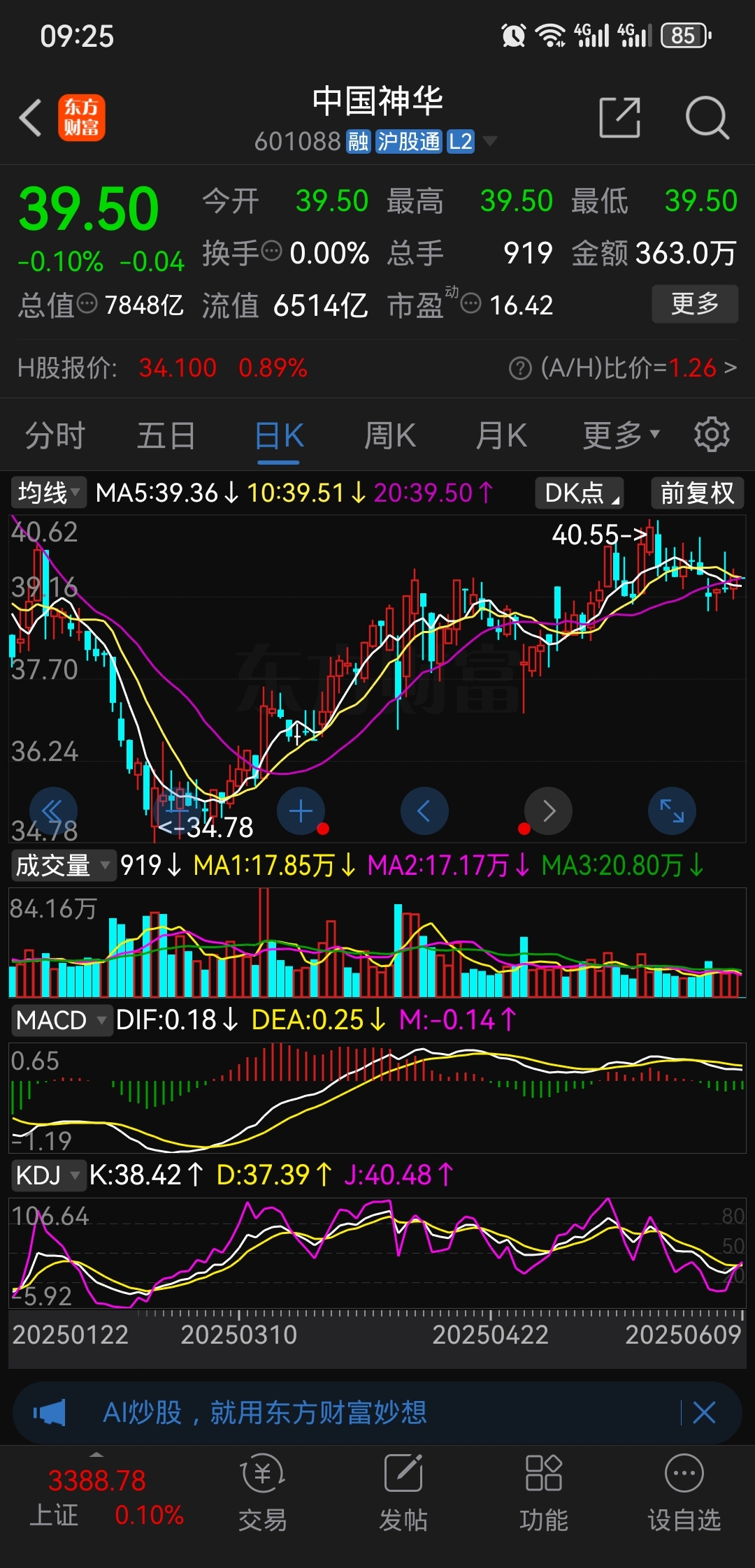
Task: Tap the 40.55 high marker
Action: coord(599,535)
